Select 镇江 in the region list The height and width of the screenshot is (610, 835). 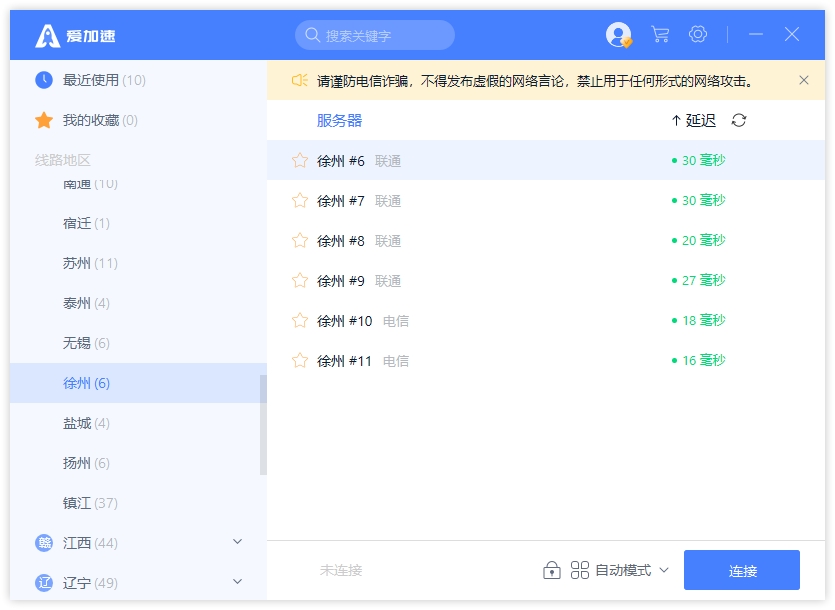(x=90, y=503)
